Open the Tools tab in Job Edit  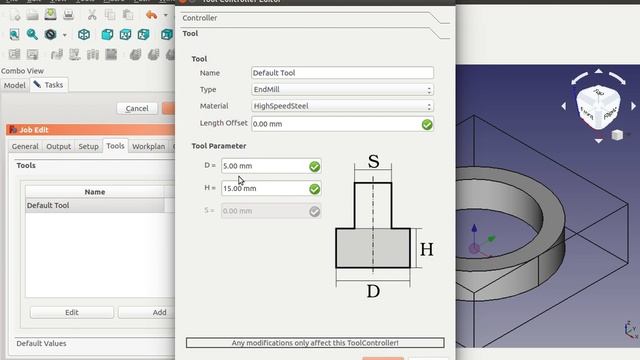tap(115, 146)
